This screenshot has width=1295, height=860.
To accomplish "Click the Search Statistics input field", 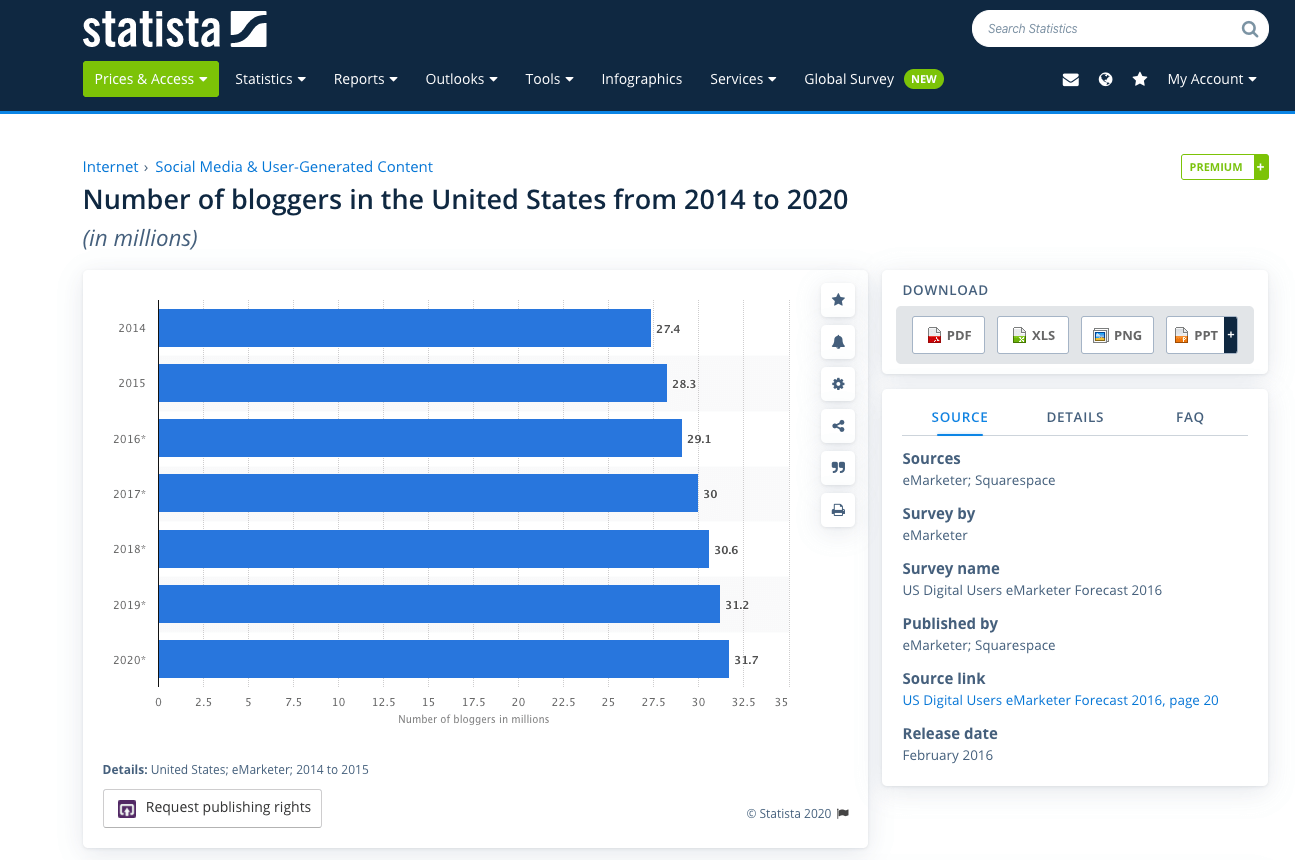I will (1105, 29).
